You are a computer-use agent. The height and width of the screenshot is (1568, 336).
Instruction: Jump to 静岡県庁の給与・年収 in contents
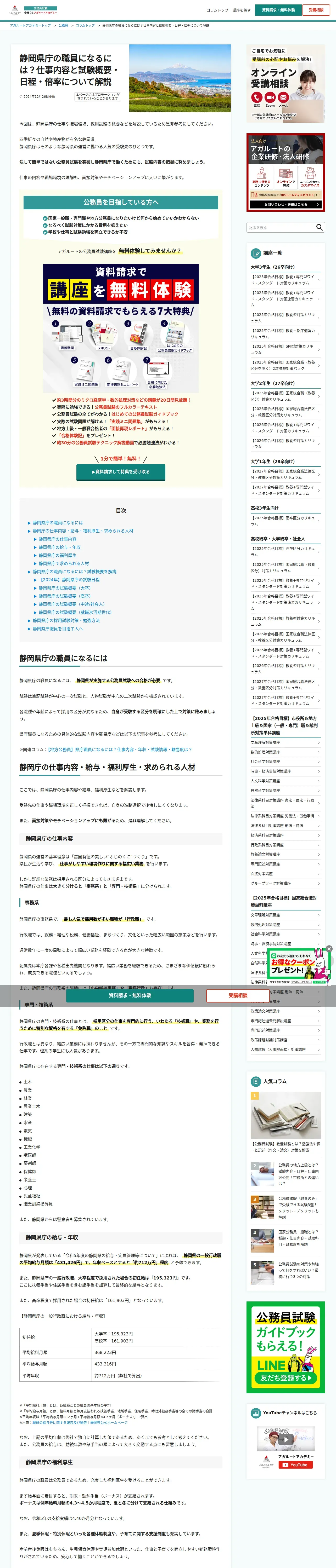tap(60, 547)
